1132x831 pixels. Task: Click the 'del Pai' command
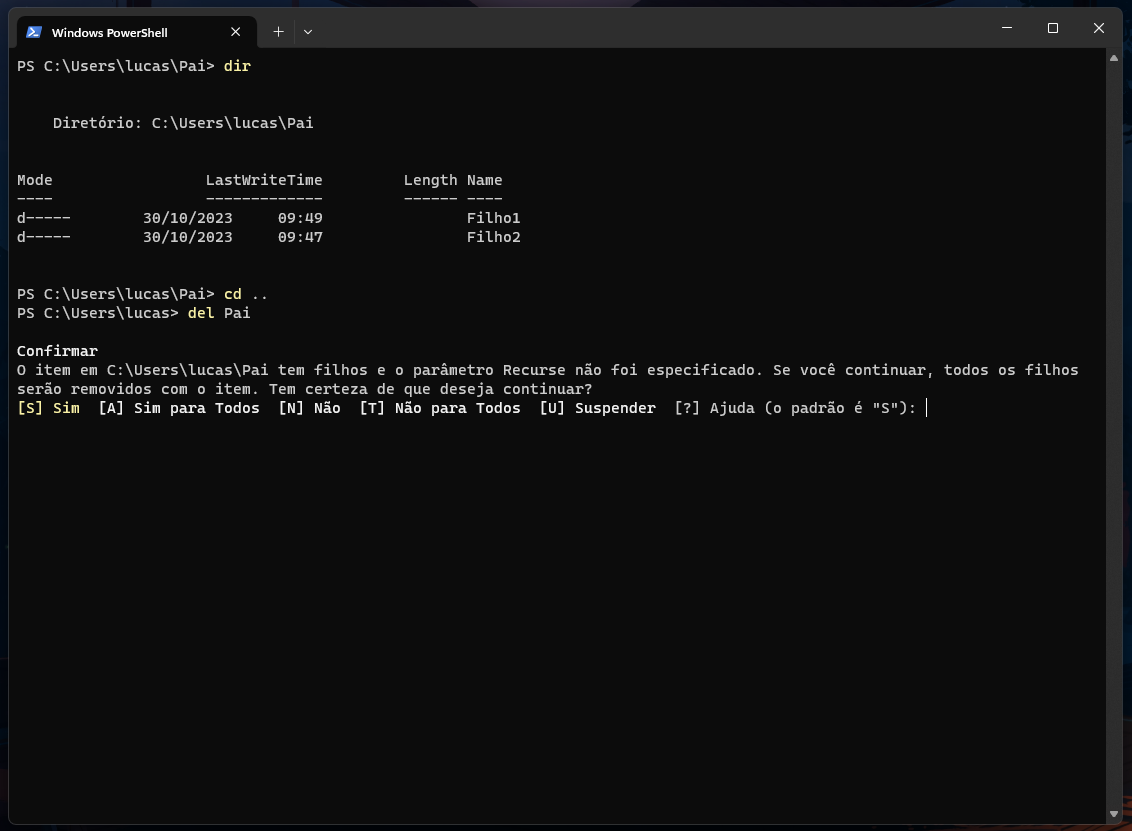point(219,313)
